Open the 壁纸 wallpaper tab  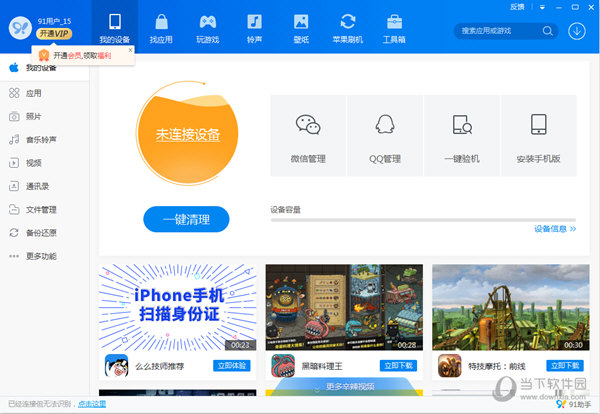tap(301, 28)
